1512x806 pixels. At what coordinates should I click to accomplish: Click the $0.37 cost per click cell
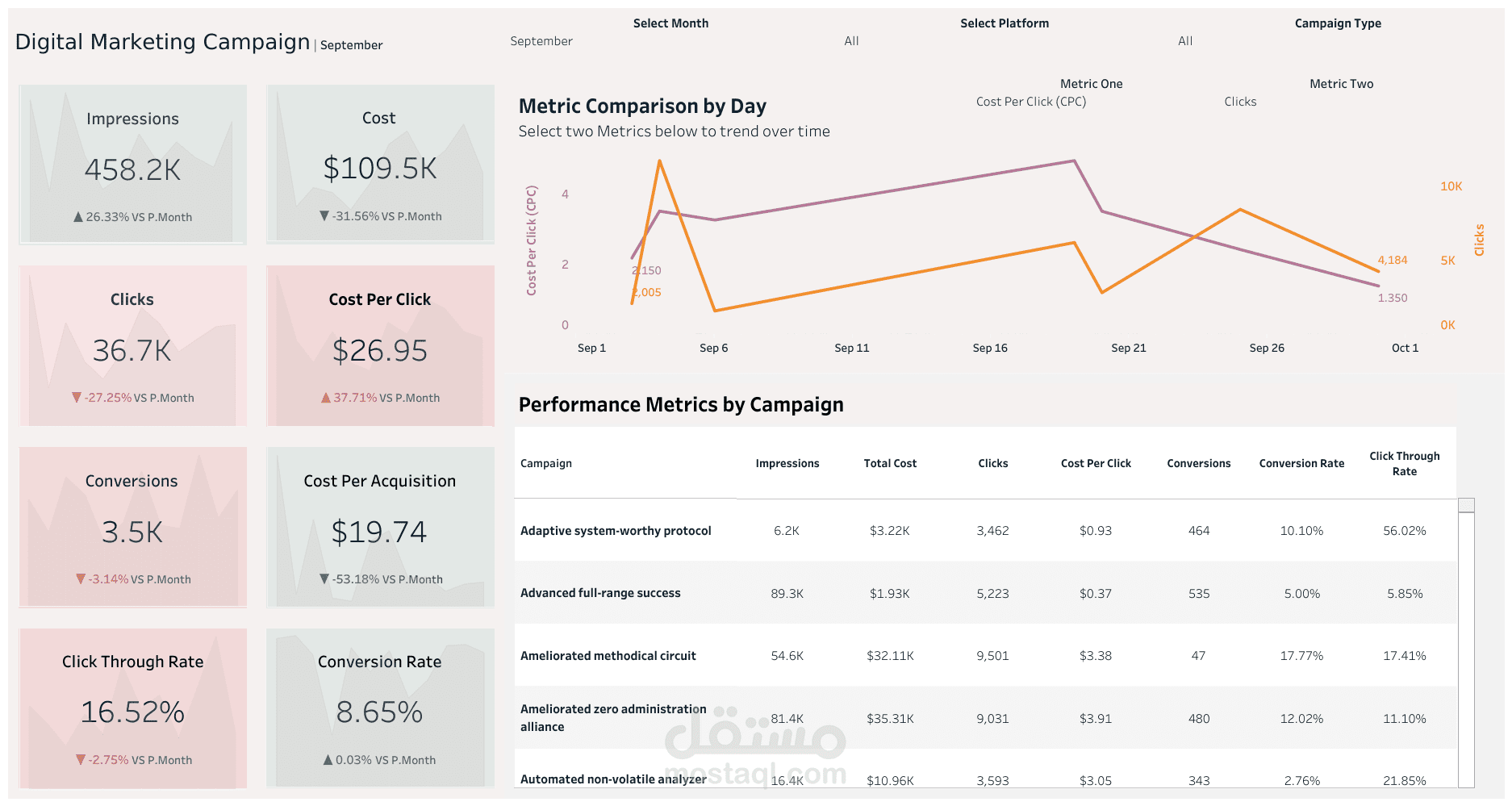pyautogui.click(x=1096, y=594)
